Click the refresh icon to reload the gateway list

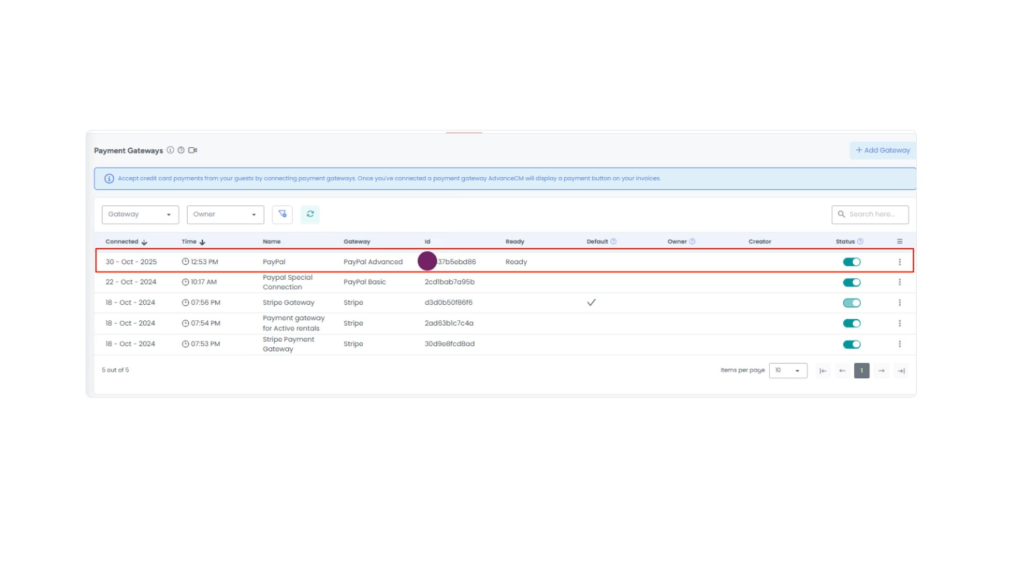[309, 214]
